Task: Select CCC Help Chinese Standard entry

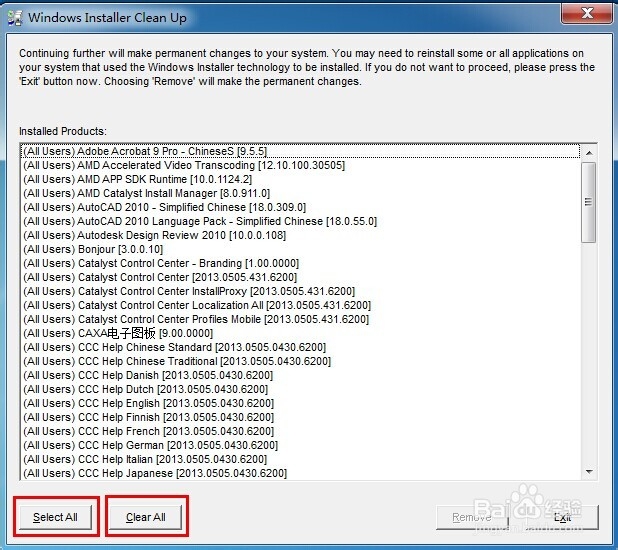Action: click(x=300, y=347)
